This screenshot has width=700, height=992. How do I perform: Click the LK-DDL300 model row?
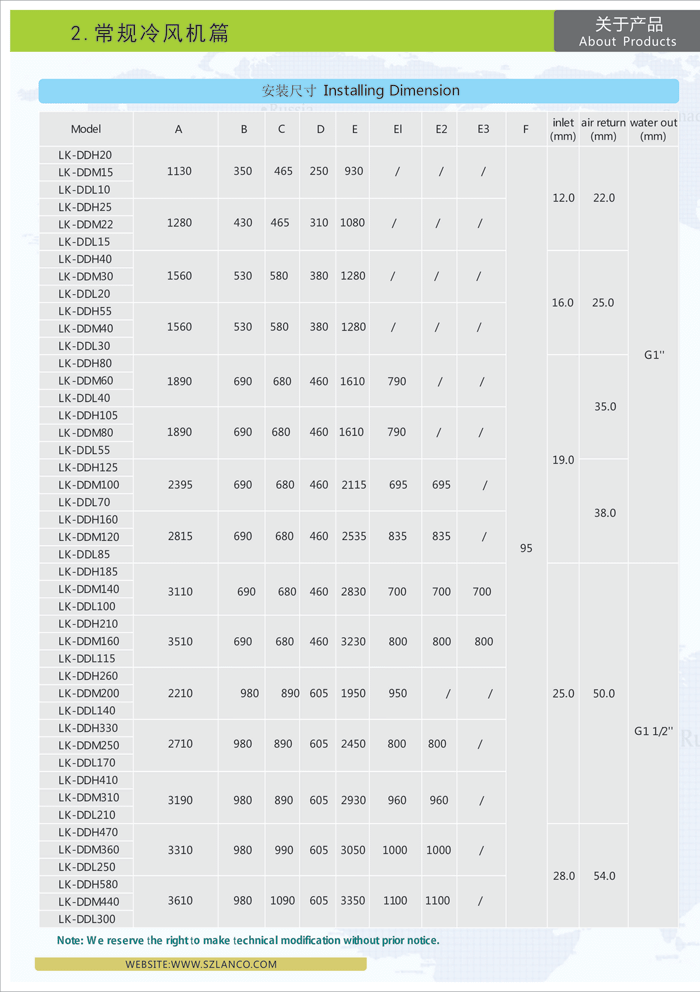tap(86, 918)
